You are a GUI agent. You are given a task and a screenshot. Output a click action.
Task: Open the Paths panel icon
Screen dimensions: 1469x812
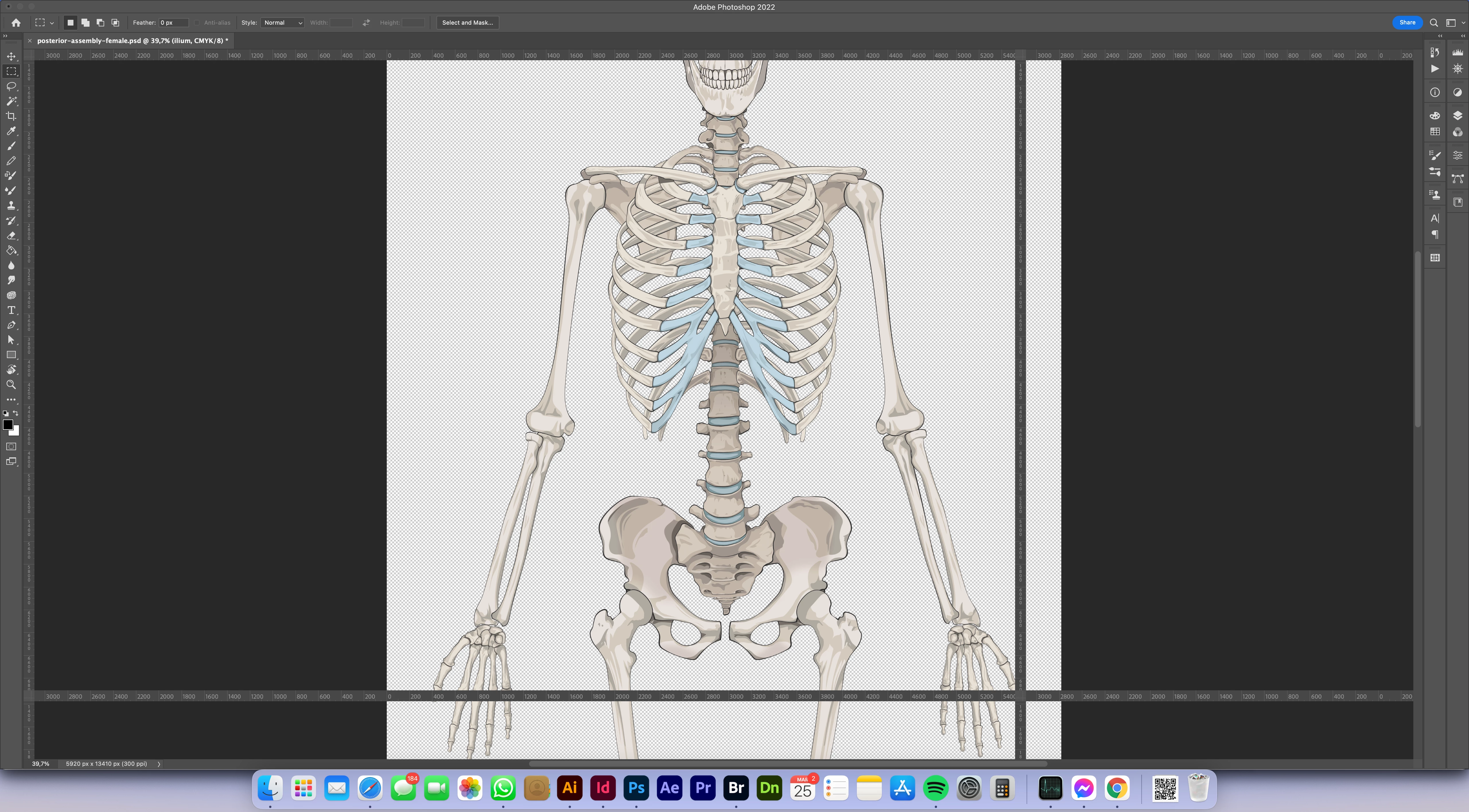(1458, 179)
